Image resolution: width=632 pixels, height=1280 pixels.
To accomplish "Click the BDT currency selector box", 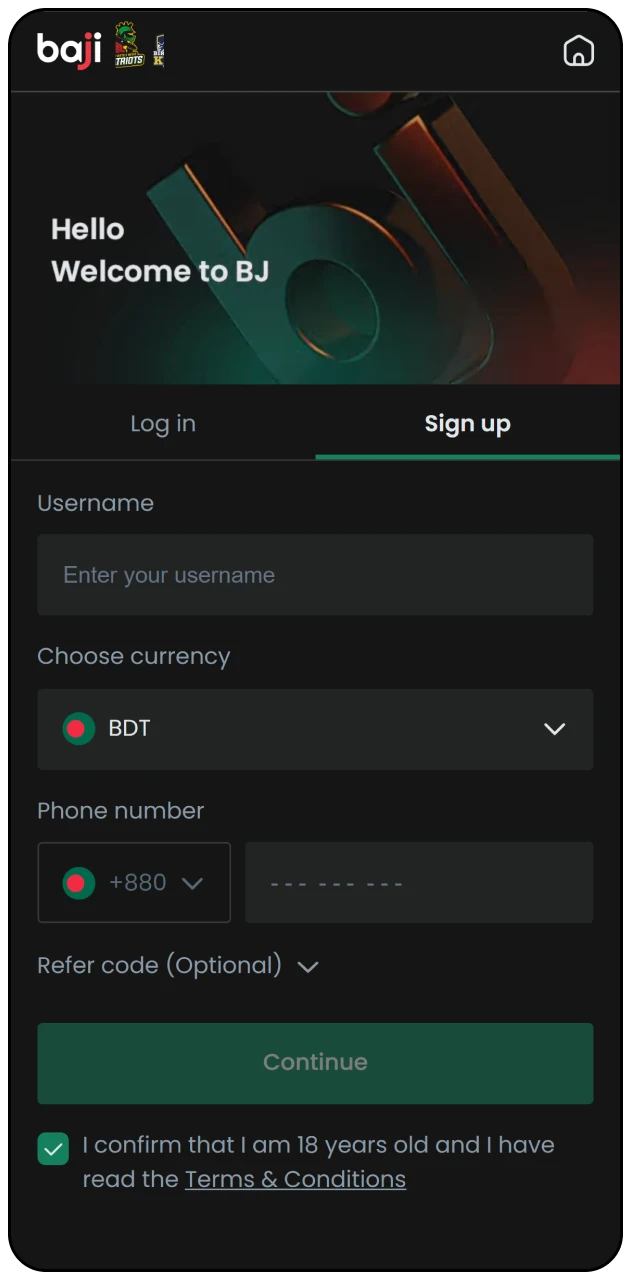I will click(x=315, y=729).
